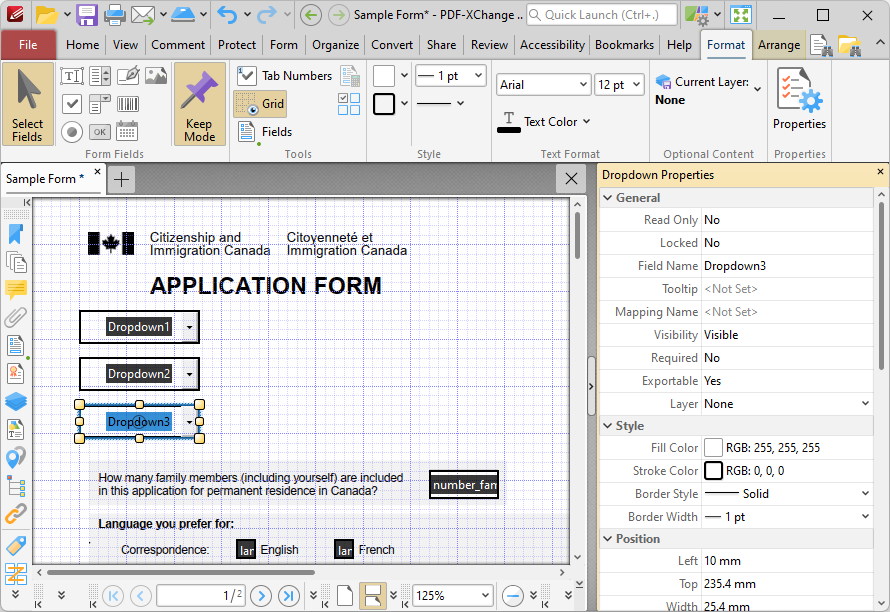Click the Undo arrow

coord(227,15)
